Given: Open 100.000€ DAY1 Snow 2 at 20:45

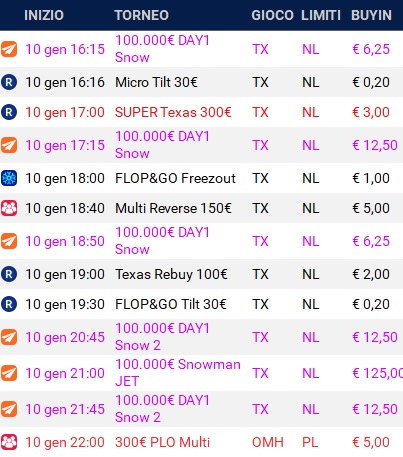Looking at the screenshot, I should 162,337.
